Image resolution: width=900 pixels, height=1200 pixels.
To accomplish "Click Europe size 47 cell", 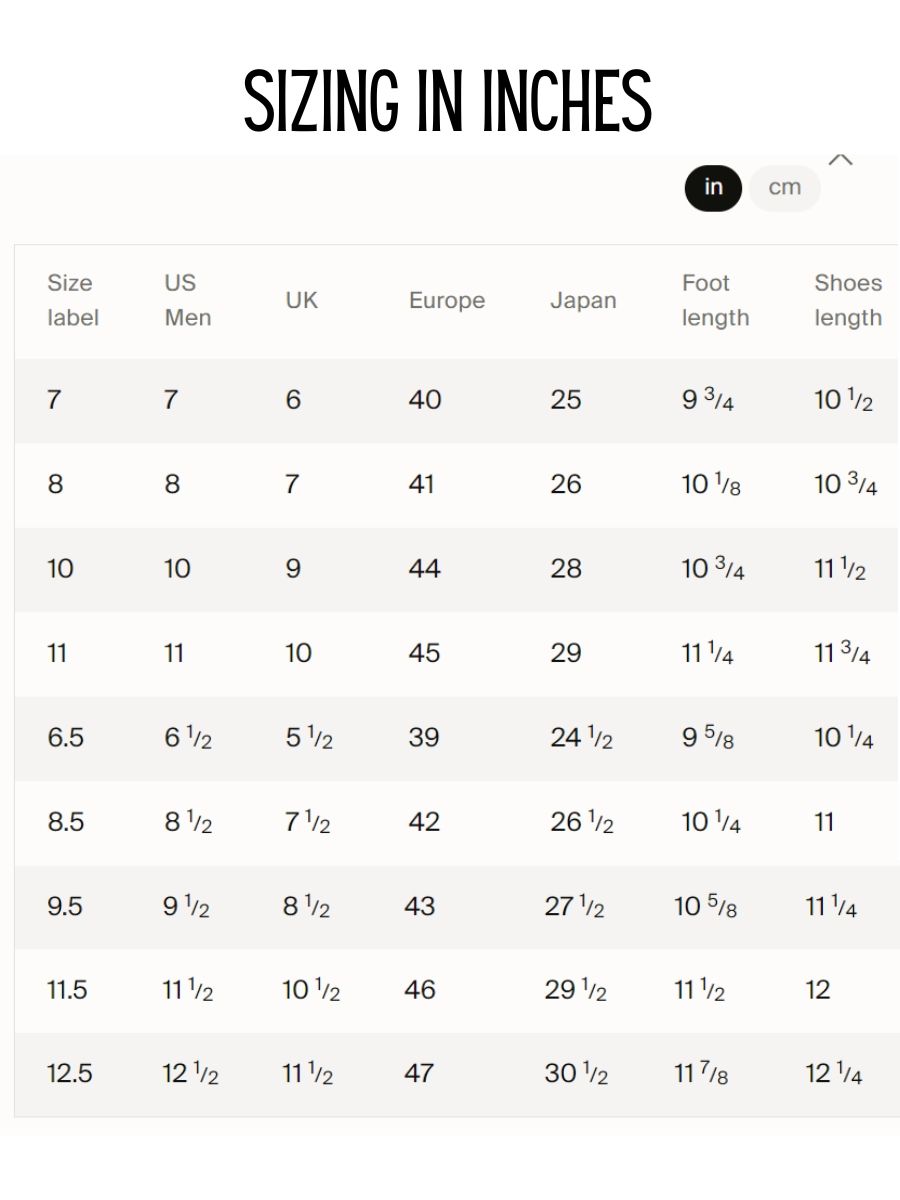I will point(419,1074).
